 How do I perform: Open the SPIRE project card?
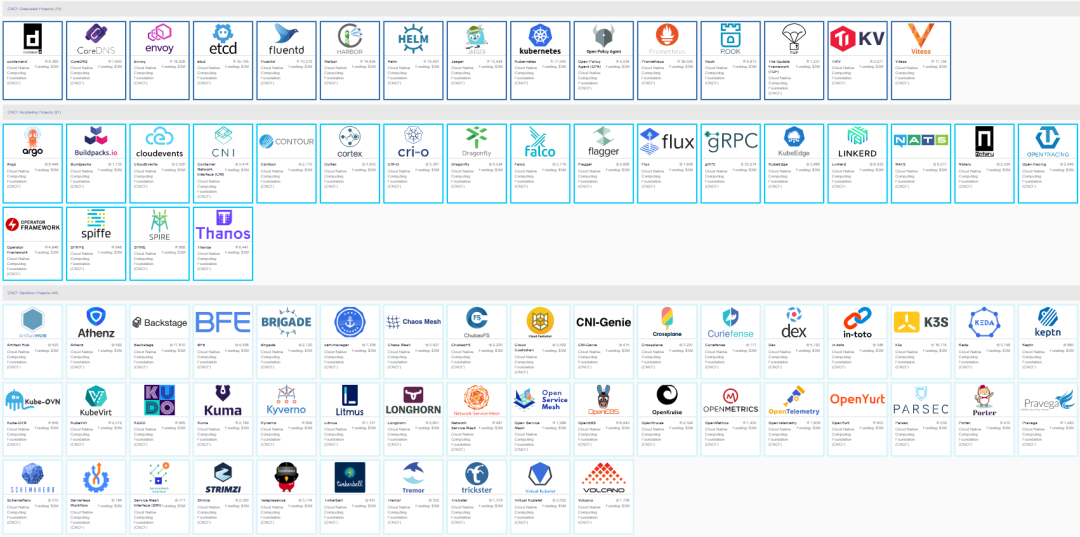160,244
